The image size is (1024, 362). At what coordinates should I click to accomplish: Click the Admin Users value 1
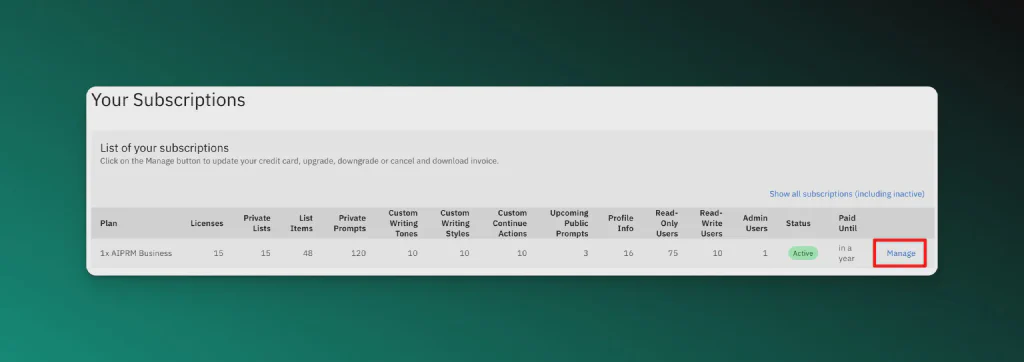pyautogui.click(x=765, y=254)
